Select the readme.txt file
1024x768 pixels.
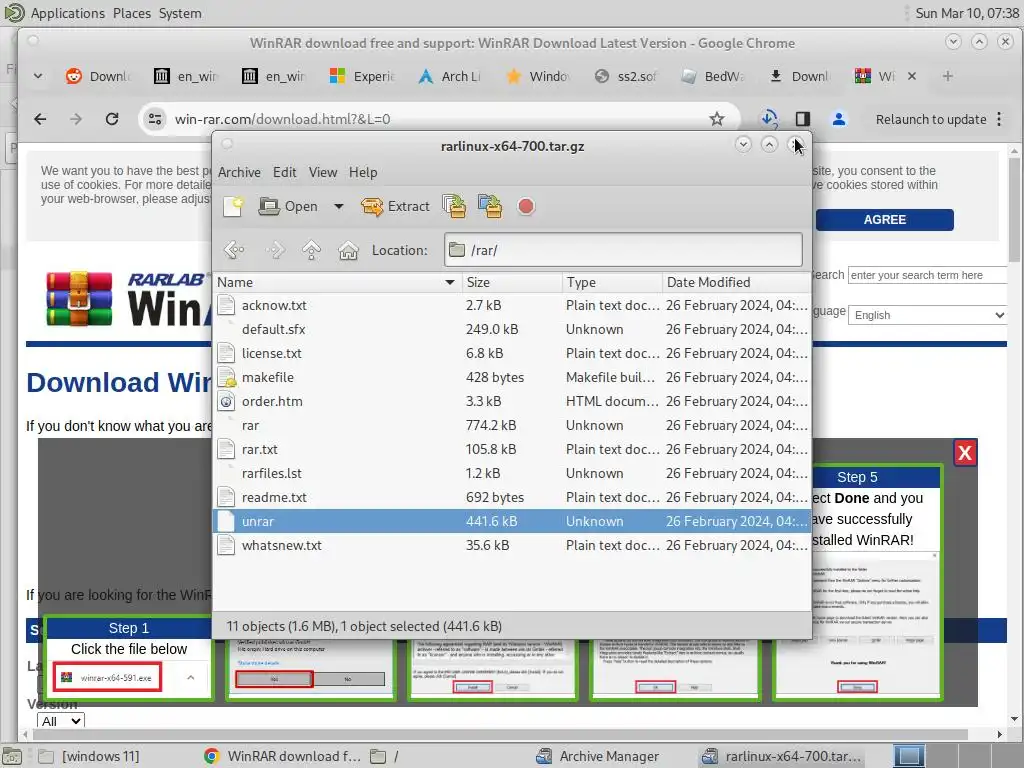click(x=512, y=497)
